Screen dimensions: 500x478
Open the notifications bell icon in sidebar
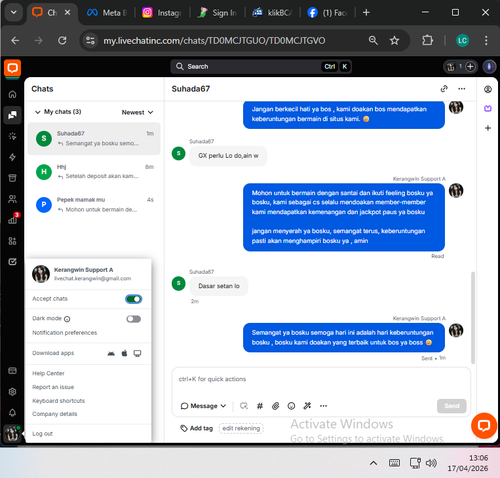(12, 413)
